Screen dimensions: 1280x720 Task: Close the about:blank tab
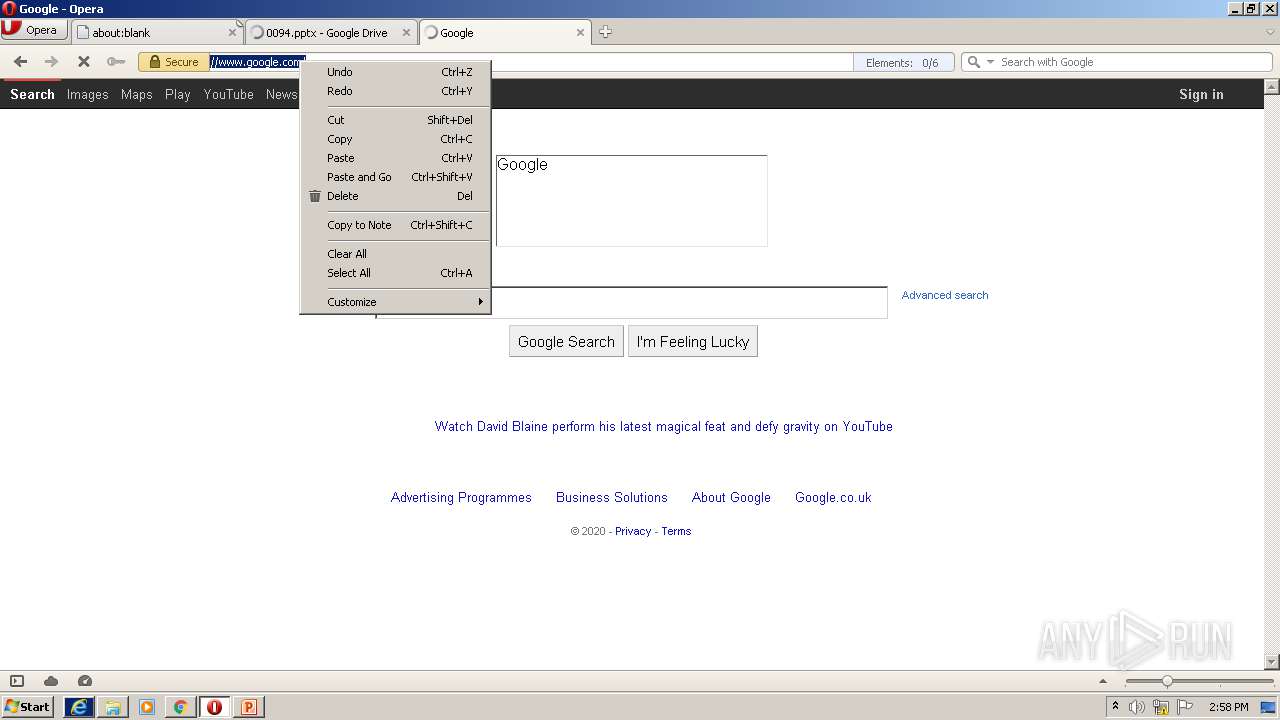[232, 33]
